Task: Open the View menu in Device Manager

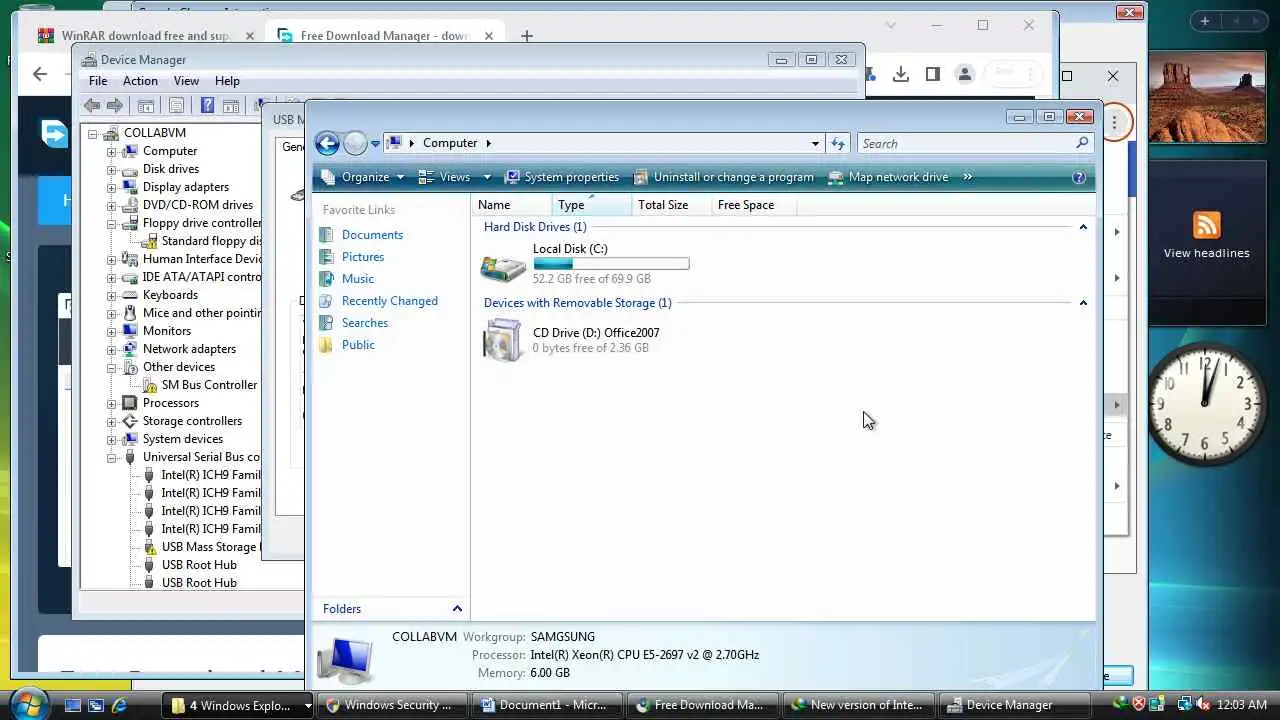Action: (x=187, y=81)
